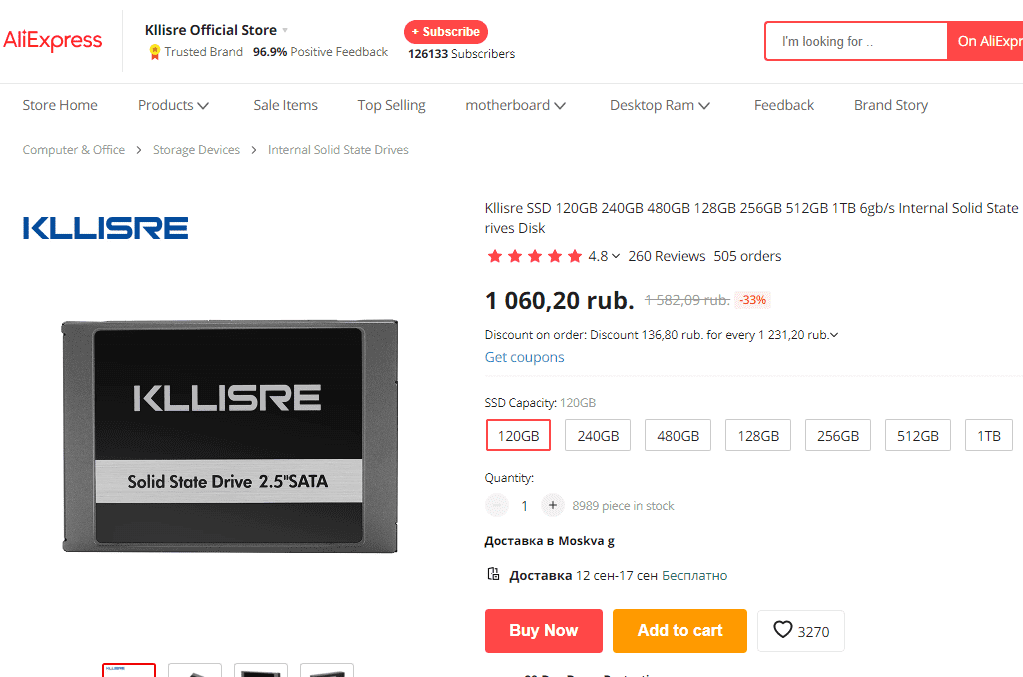Screen dimensions: 1023x677
Task: Expand the Desktop Ram menu
Action: tap(660, 105)
